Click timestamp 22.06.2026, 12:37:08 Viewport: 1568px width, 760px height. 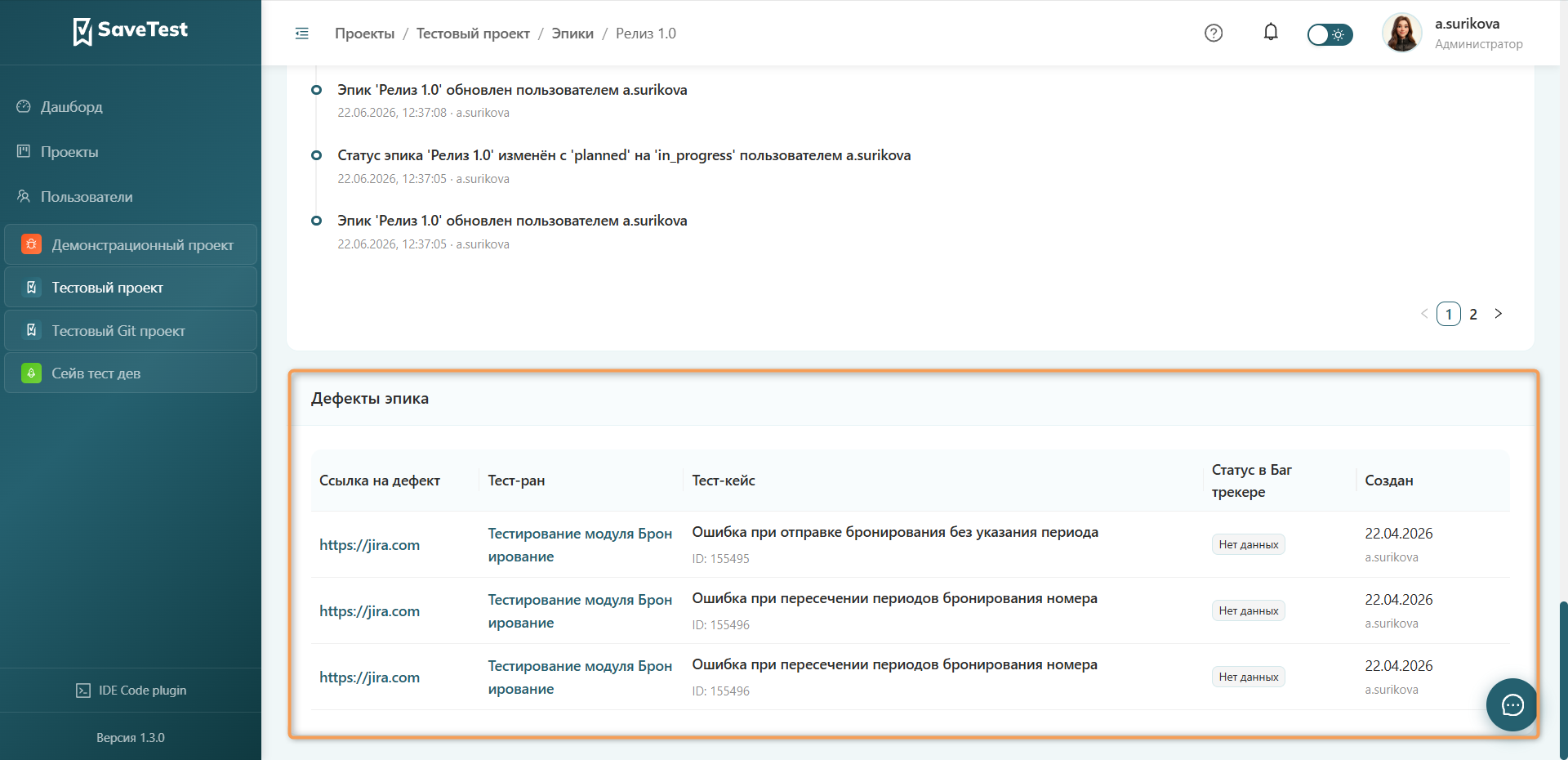(392, 113)
